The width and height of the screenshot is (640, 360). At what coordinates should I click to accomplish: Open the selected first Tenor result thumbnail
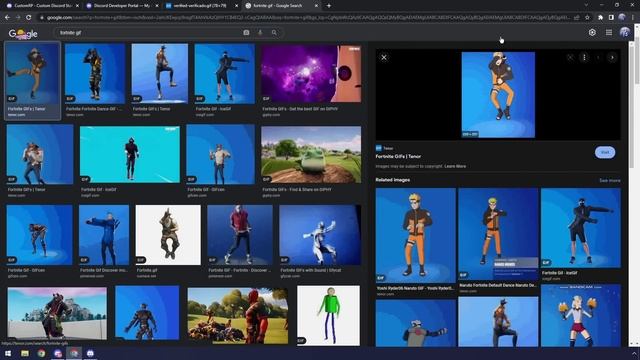click(x=33, y=74)
